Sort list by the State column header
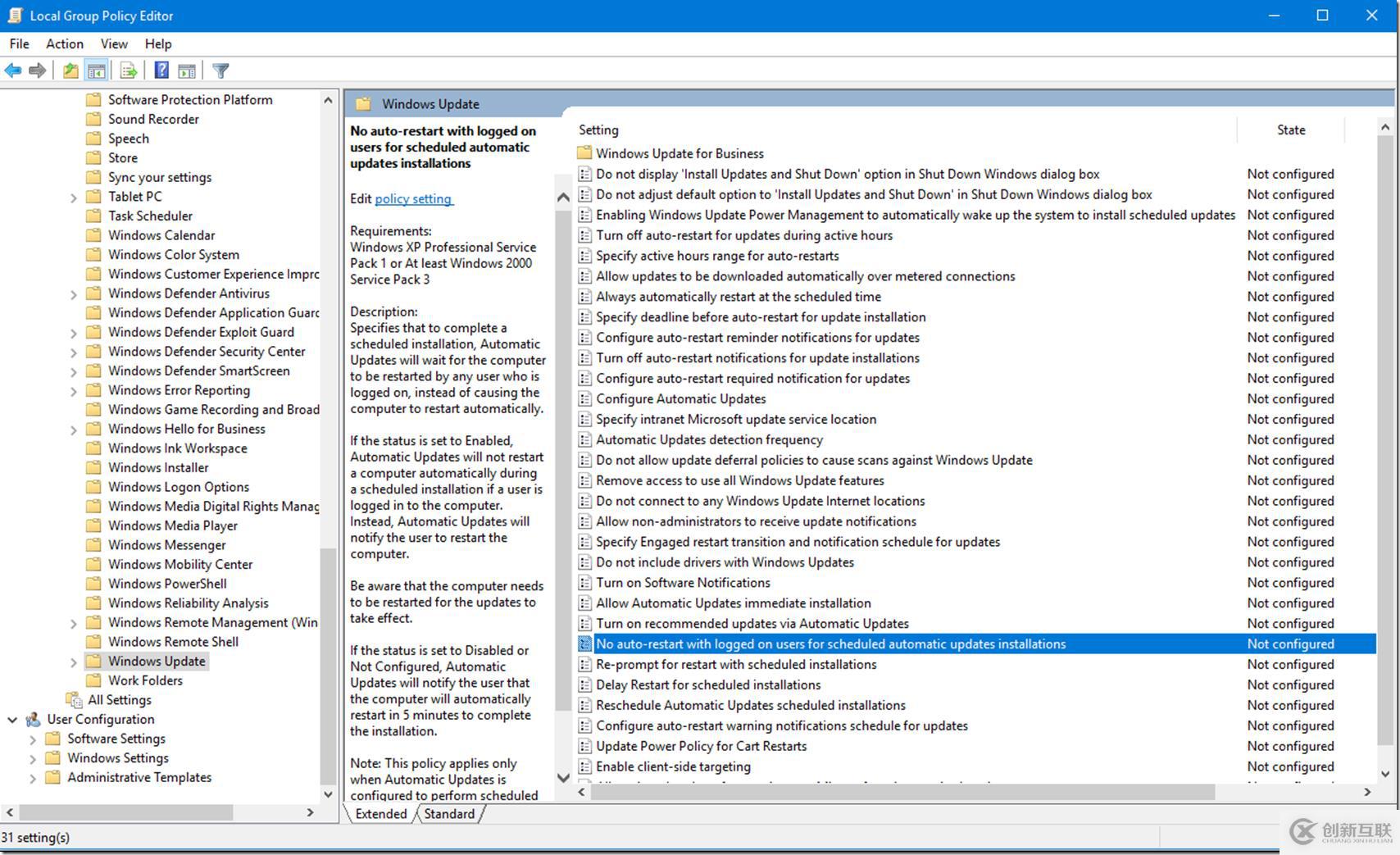 coord(1290,130)
